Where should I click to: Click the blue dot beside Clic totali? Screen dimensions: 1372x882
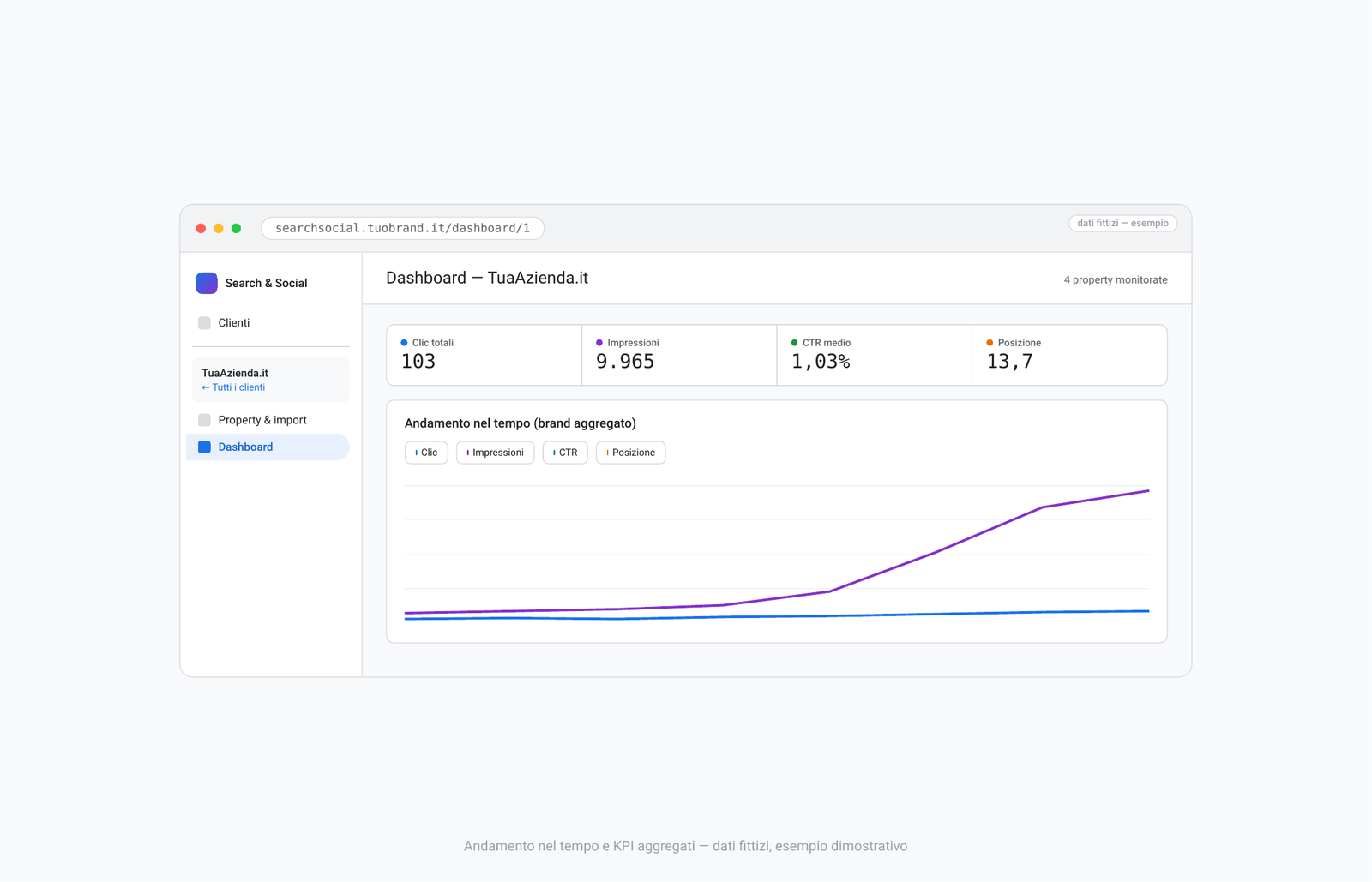[x=404, y=343]
